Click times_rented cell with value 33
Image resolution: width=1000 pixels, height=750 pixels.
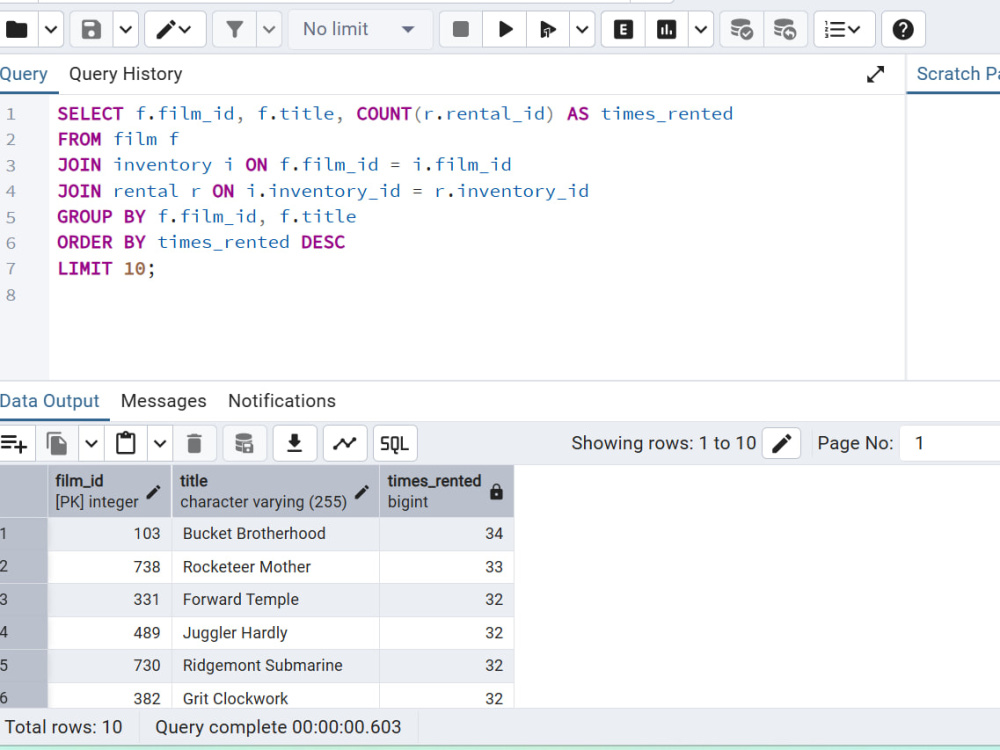[446, 567]
